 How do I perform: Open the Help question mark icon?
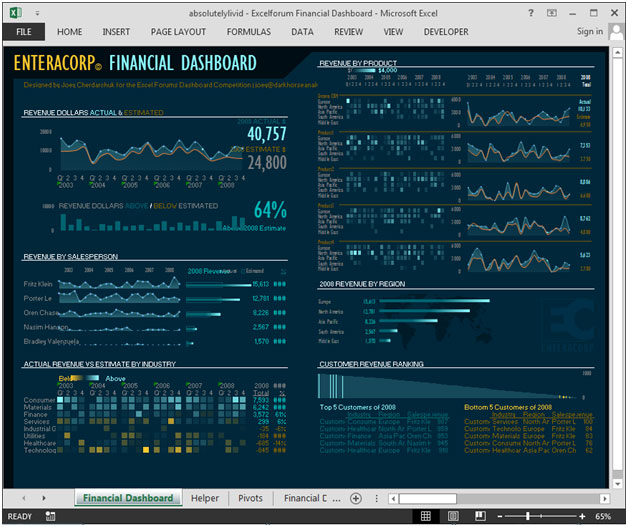coord(531,13)
